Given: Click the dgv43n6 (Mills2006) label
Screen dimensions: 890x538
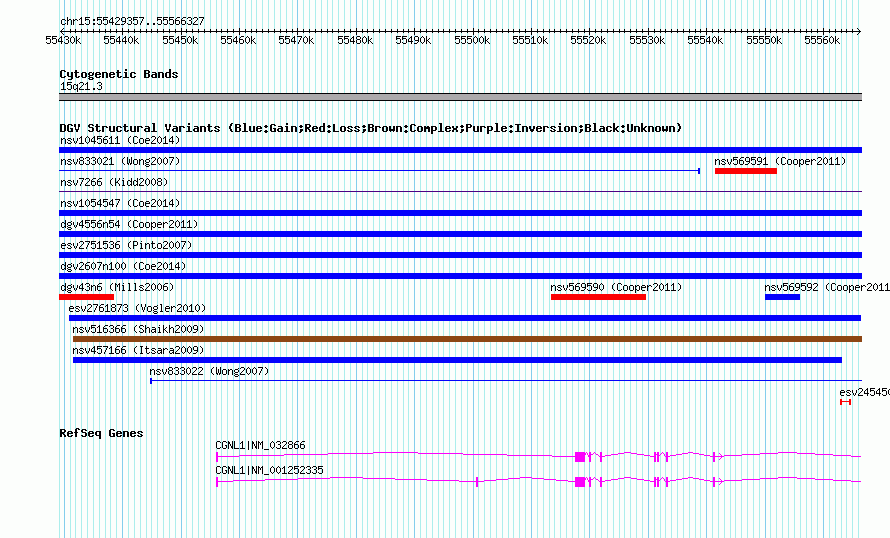Looking at the screenshot, I should tap(117, 287).
